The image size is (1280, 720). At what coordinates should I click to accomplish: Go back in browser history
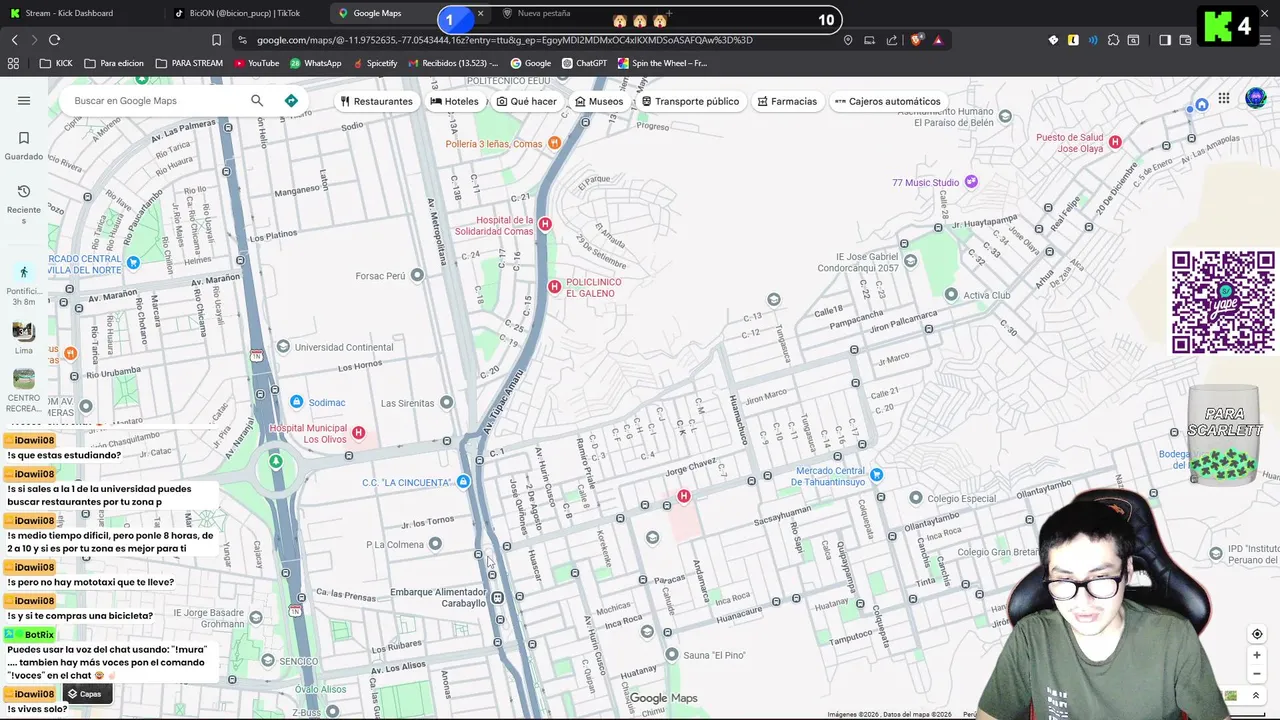coord(14,40)
